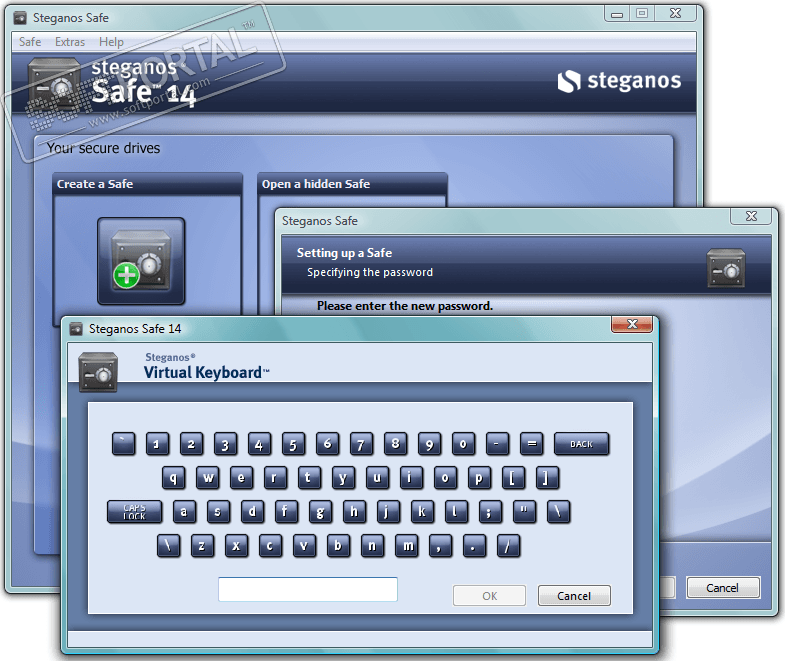Click the Create a Safe icon
785x661 pixels.
(141, 261)
